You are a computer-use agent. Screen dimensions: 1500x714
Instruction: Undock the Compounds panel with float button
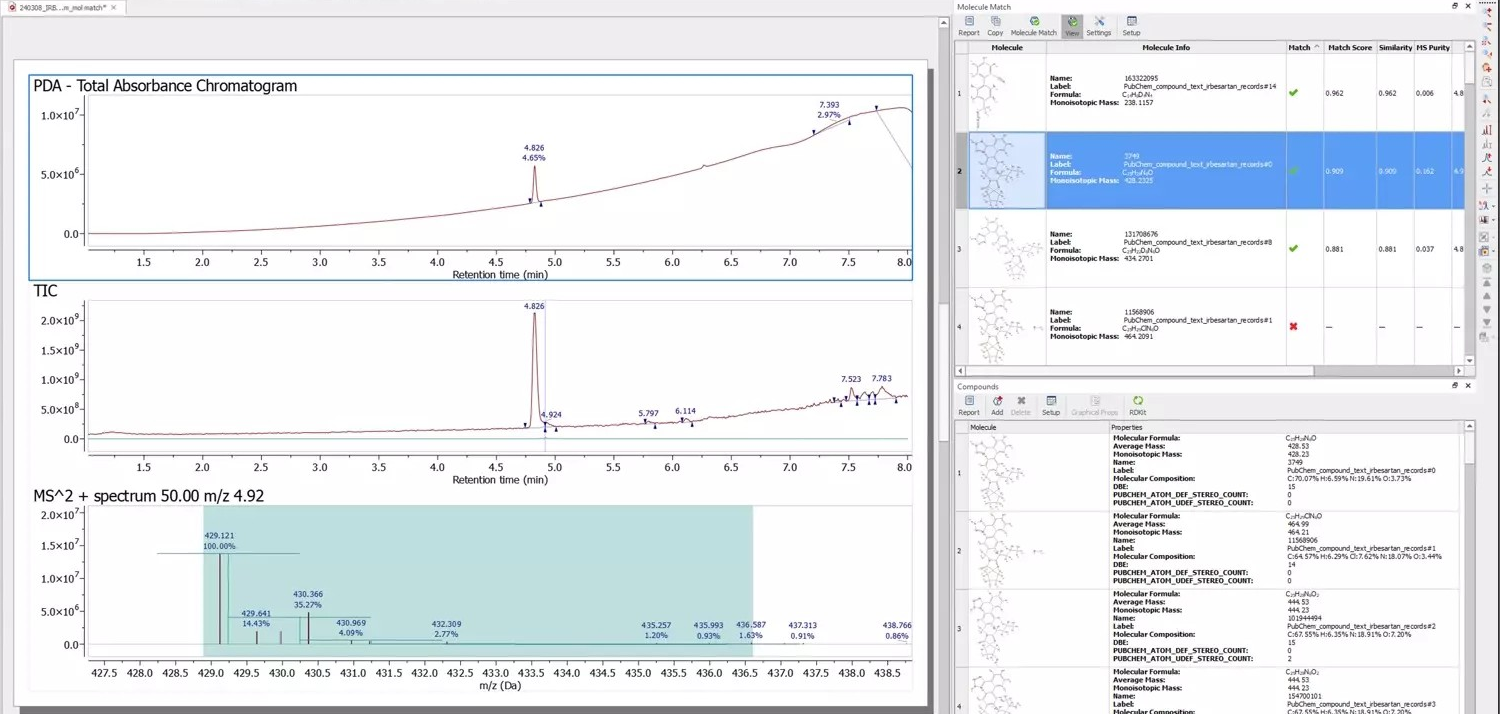click(x=1454, y=386)
